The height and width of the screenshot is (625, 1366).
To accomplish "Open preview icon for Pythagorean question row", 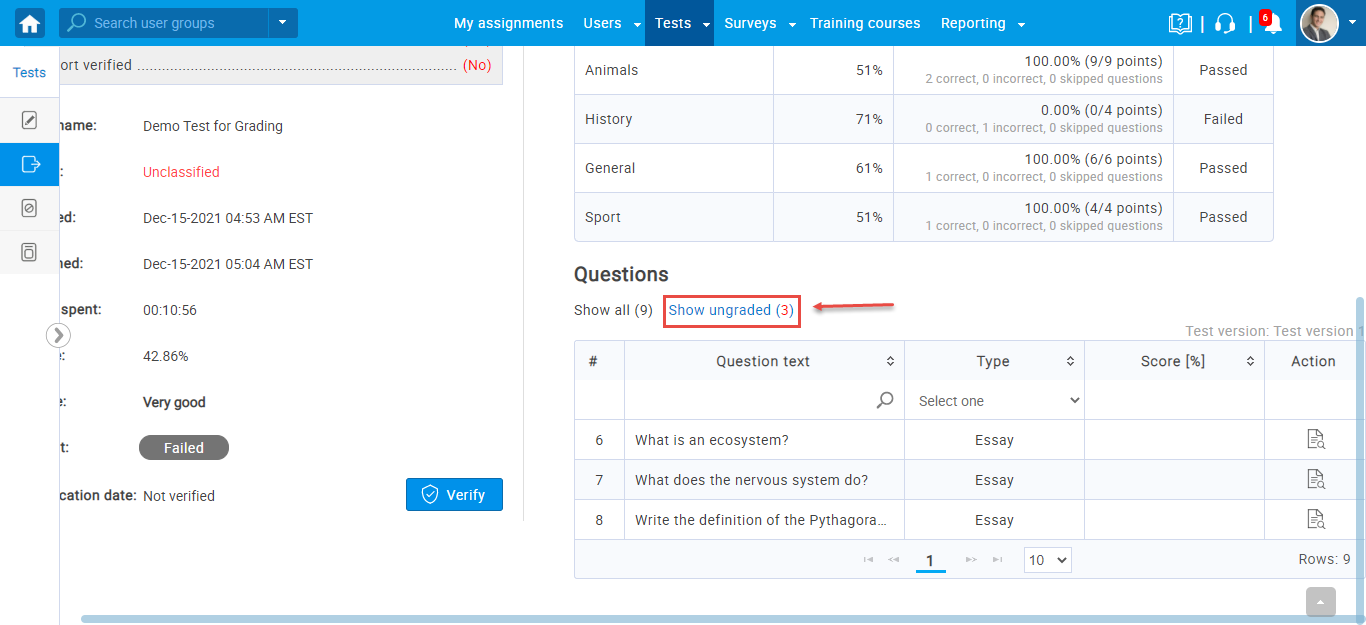I will [1315, 520].
